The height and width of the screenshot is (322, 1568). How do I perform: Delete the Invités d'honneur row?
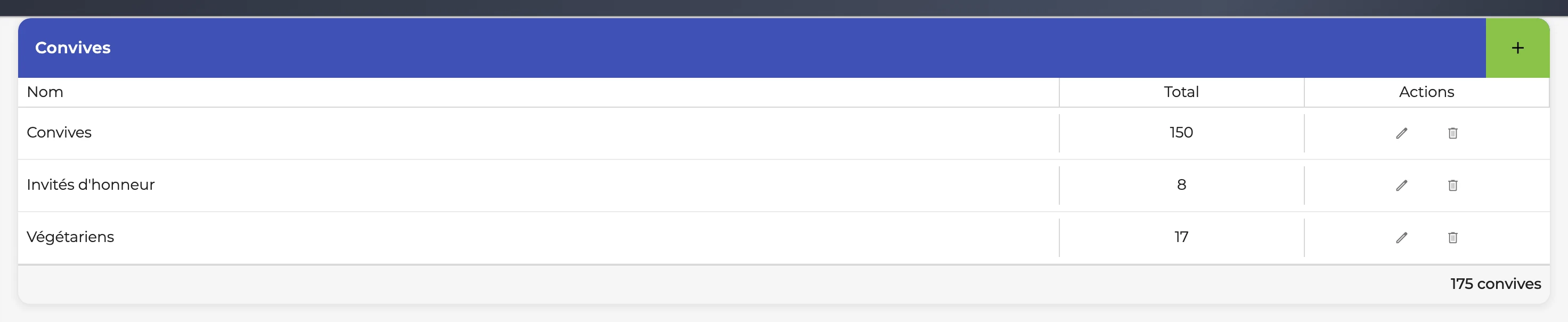[1452, 186]
